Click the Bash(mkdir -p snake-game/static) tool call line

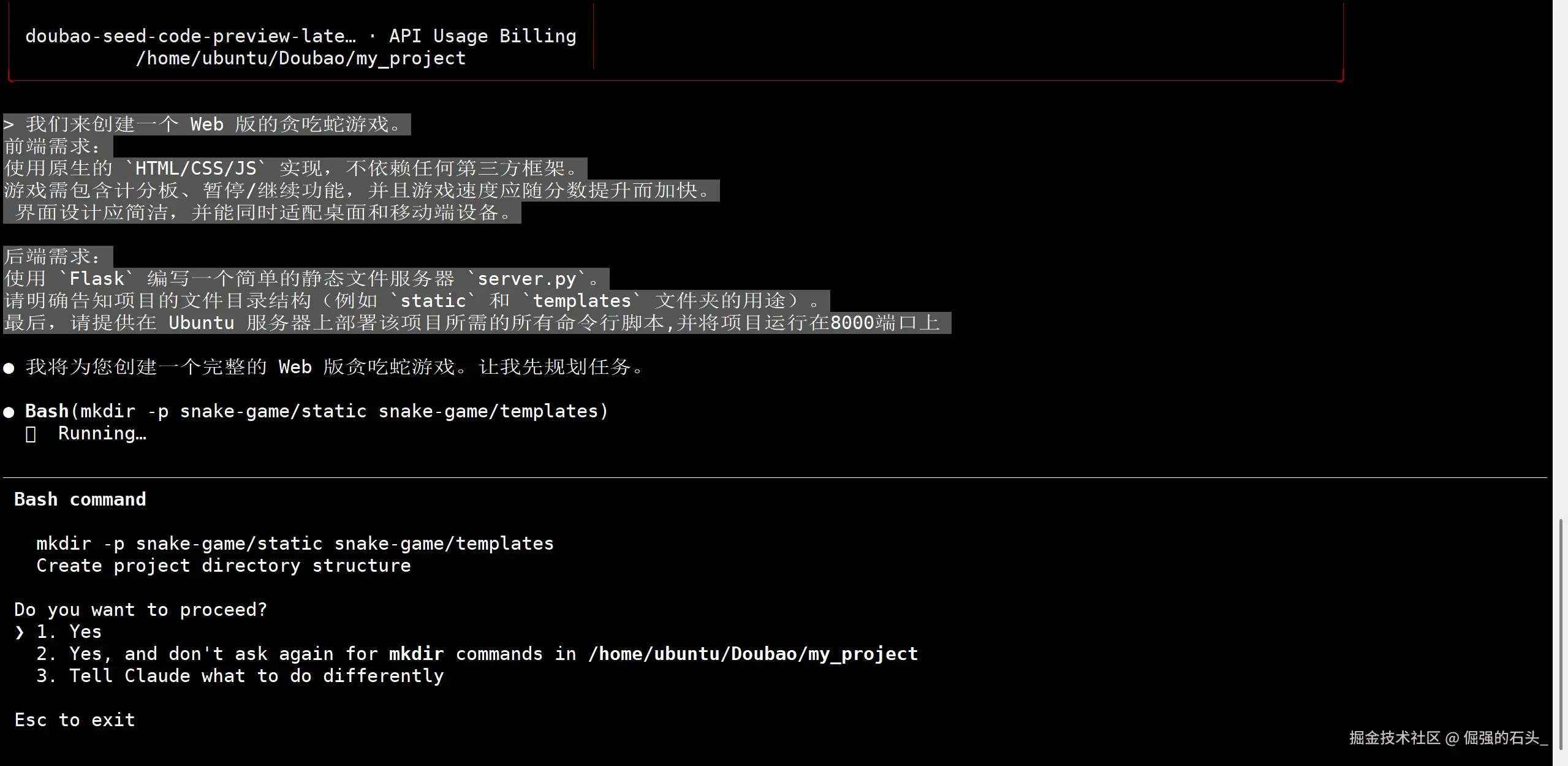click(316, 411)
